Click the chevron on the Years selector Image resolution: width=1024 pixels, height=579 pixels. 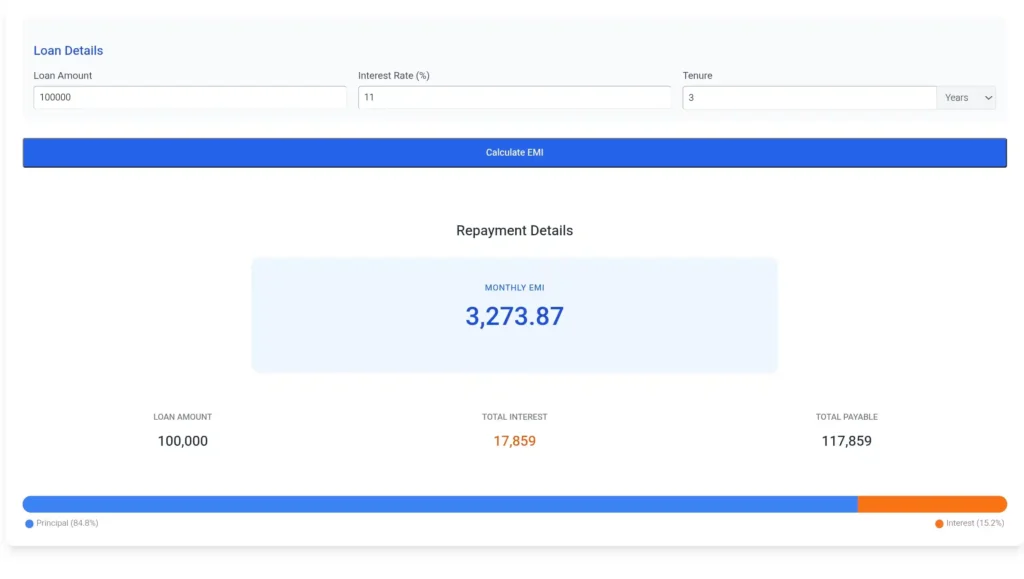point(987,97)
